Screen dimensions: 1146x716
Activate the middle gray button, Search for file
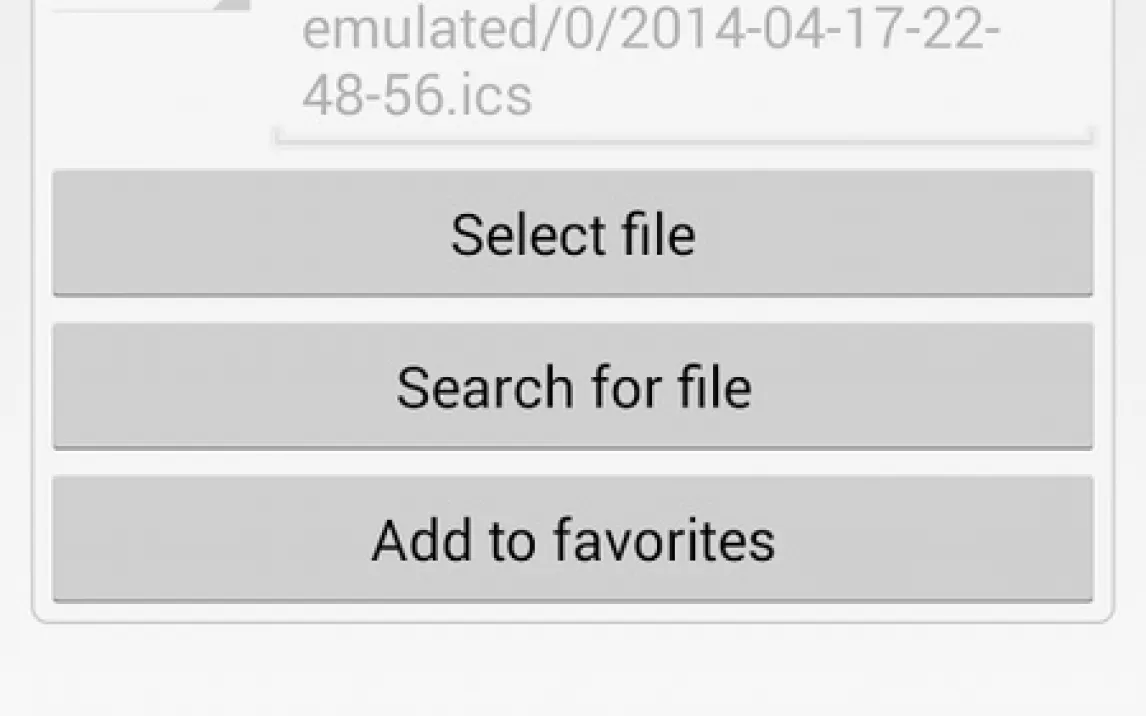tap(573, 386)
